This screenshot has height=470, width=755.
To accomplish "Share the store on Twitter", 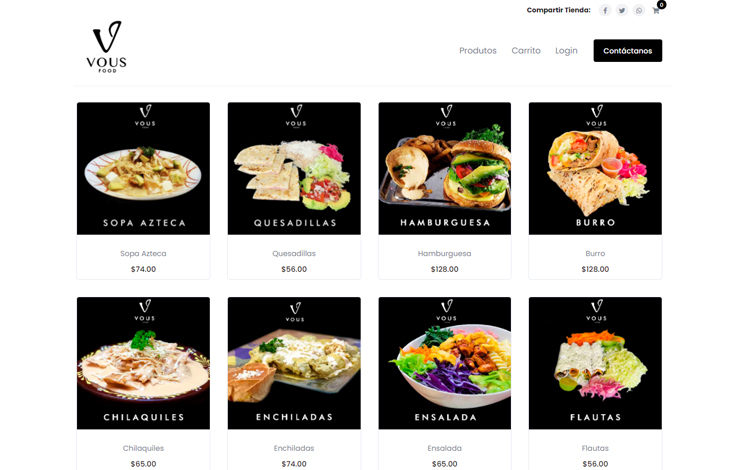I will 622,10.
